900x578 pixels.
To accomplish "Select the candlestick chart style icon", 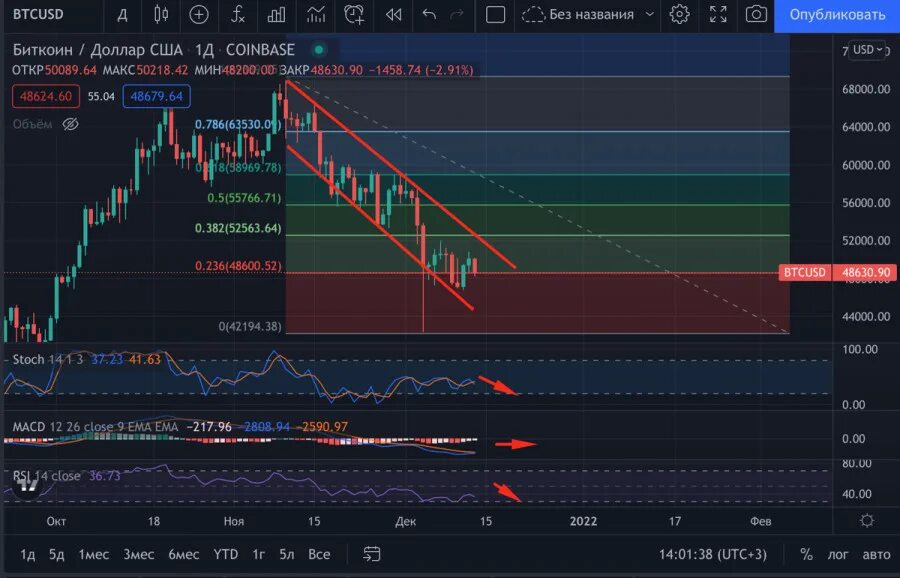I will pos(160,15).
